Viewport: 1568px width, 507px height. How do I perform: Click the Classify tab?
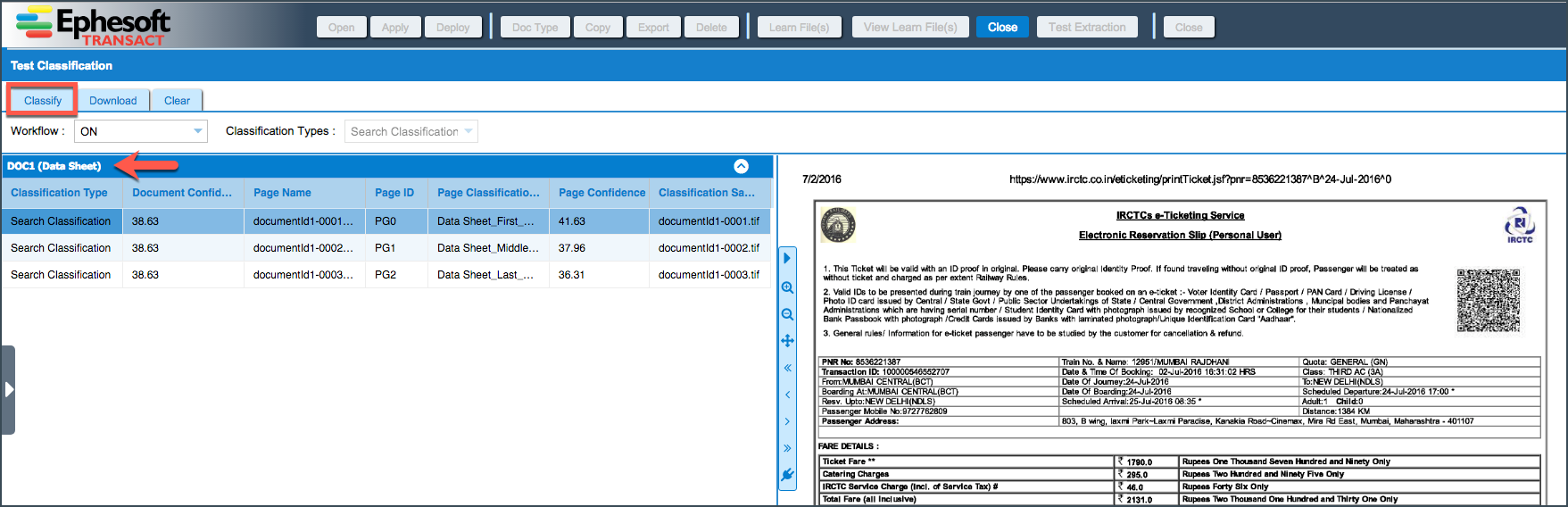point(43,100)
